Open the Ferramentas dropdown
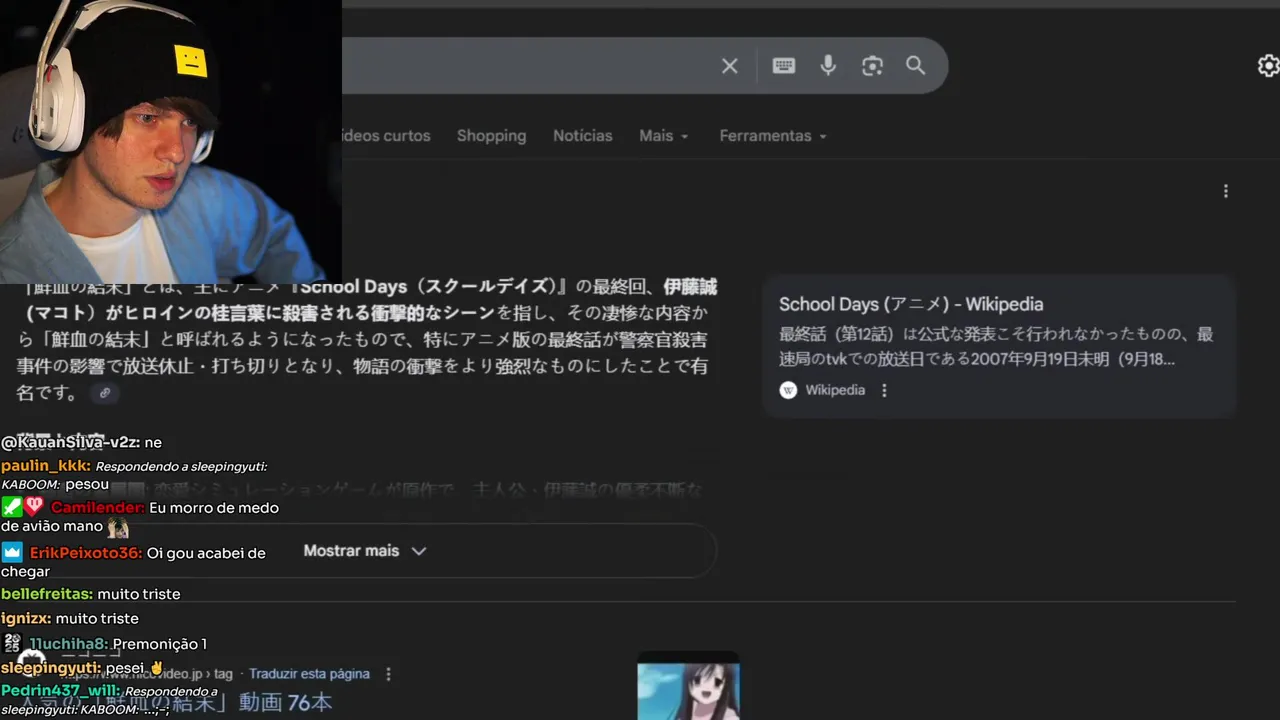The height and width of the screenshot is (720, 1280). tap(773, 136)
